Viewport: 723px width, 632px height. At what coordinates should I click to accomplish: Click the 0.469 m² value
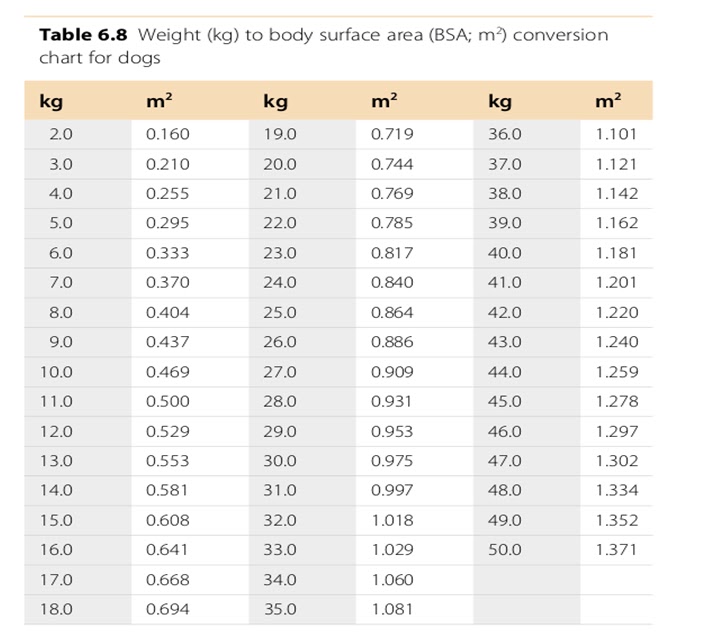coord(167,372)
